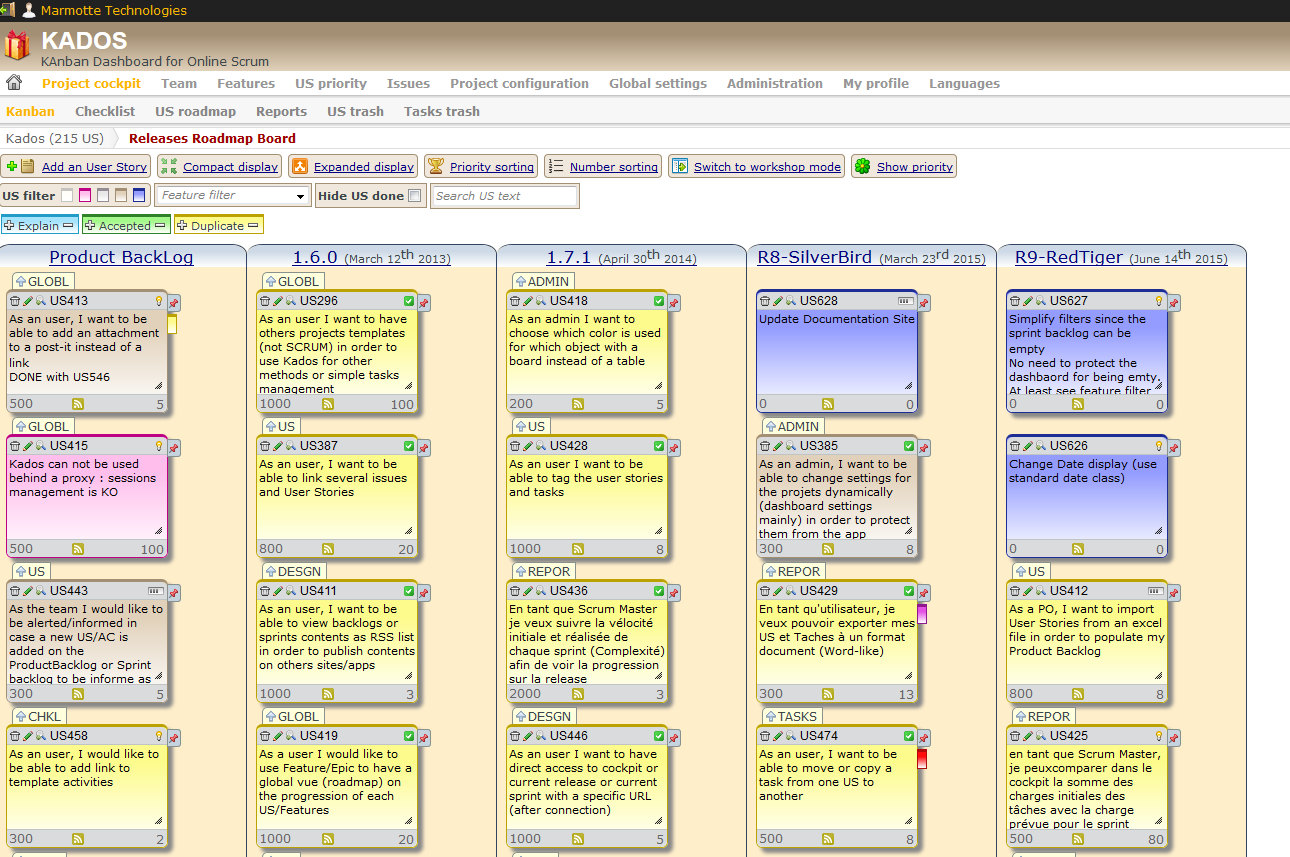1290x857 pixels.
Task: Switch to the Reports tab
Action: 281,111
